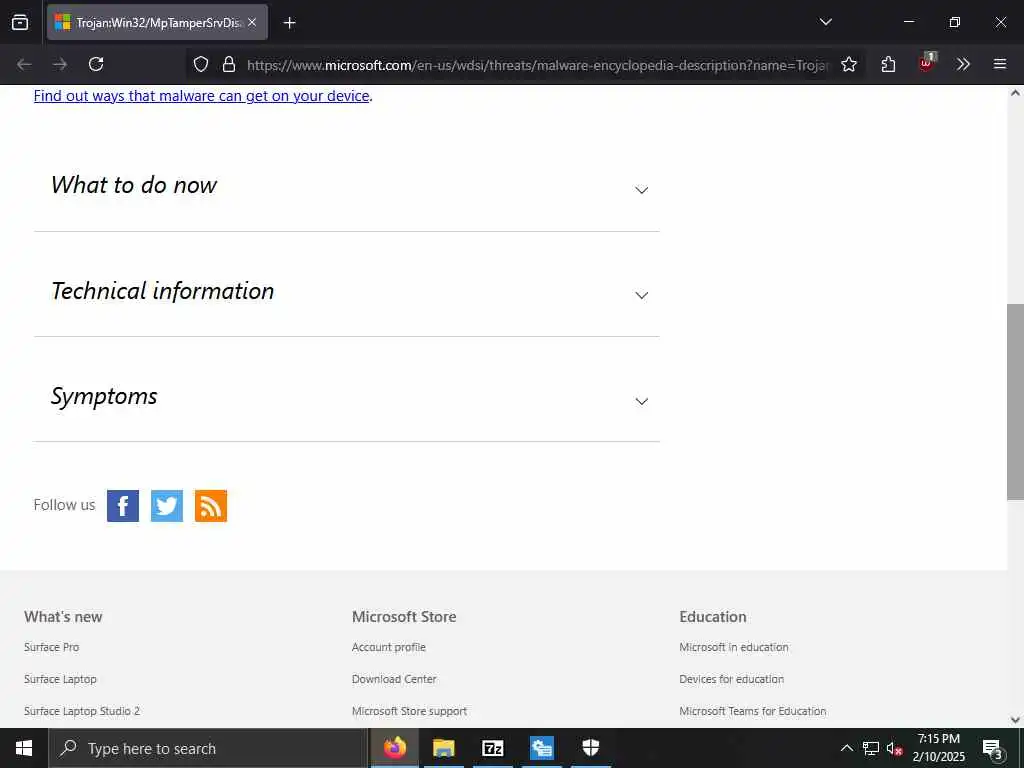Open the Twitter follow icon

[167, 505]
